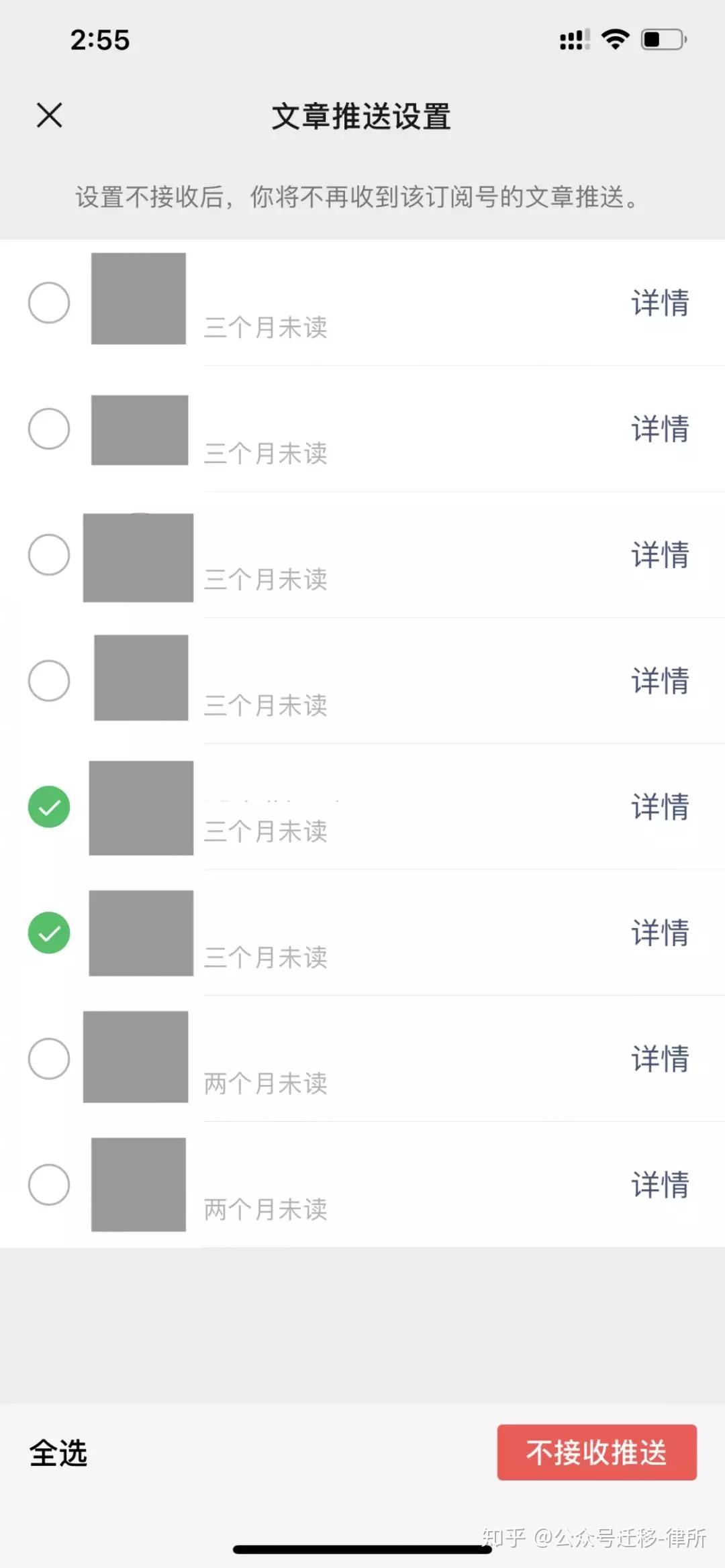Image resolution: width=725 pixels, height=1568 pixels.
Task: Open the first subscription's avatar thumbnail
Action: click(x=138, y=299)
